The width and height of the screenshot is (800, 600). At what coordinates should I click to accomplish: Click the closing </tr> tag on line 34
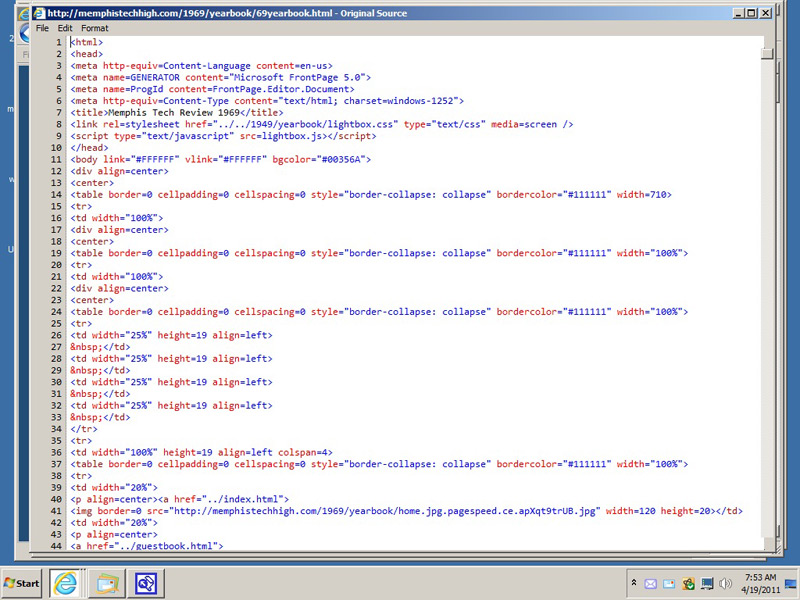84,430
